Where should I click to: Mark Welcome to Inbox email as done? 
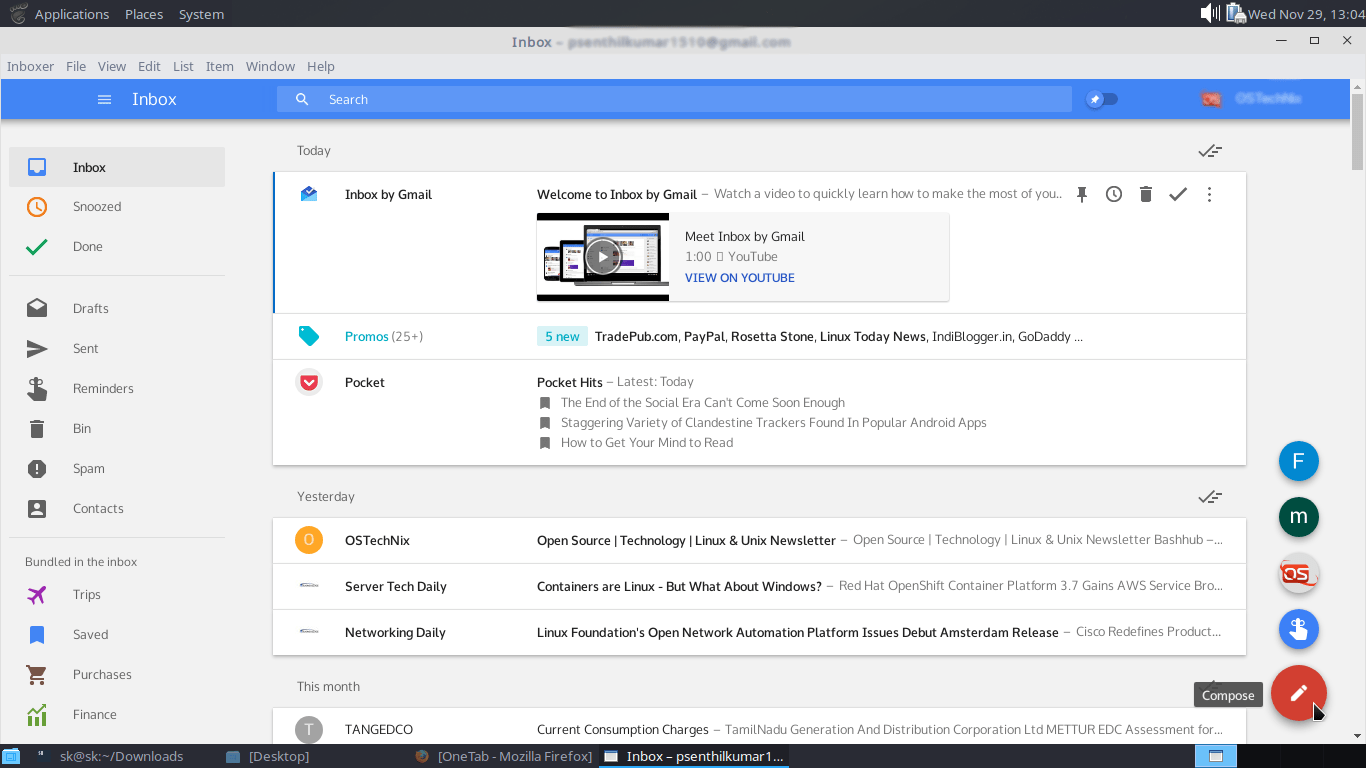click(x=1178, y=194)
